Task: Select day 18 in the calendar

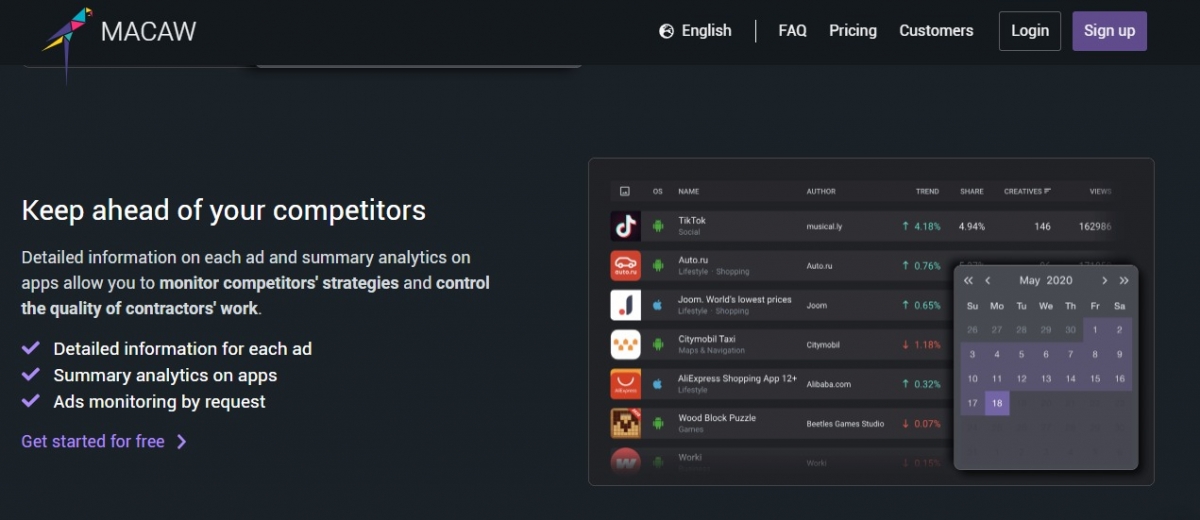Action: (x=997, y=404)
